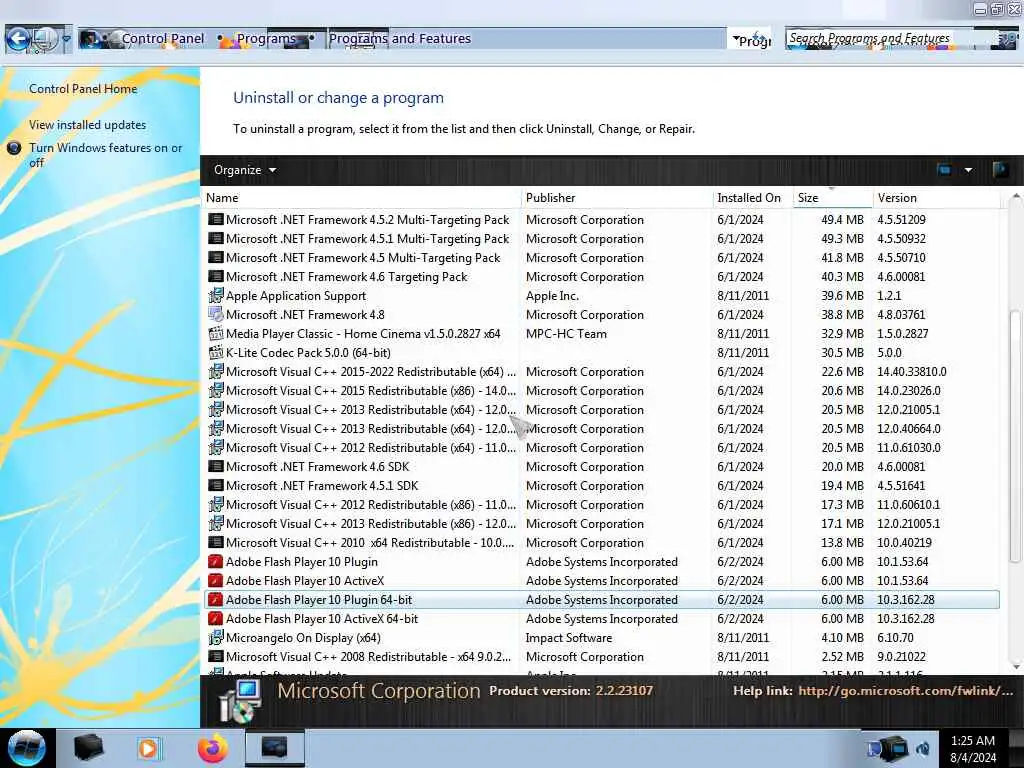Click the Media Player Classic Home Cinema icon
Image resolution: width=1024 pixels, height=768 pixels.
pos(216,333)
